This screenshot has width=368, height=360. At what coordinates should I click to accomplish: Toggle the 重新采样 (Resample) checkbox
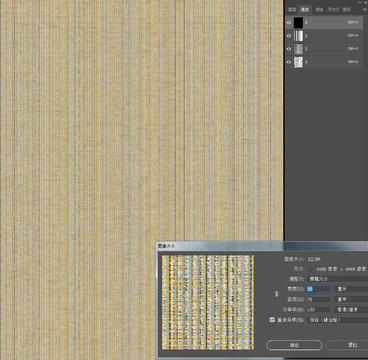coord(272,320)
